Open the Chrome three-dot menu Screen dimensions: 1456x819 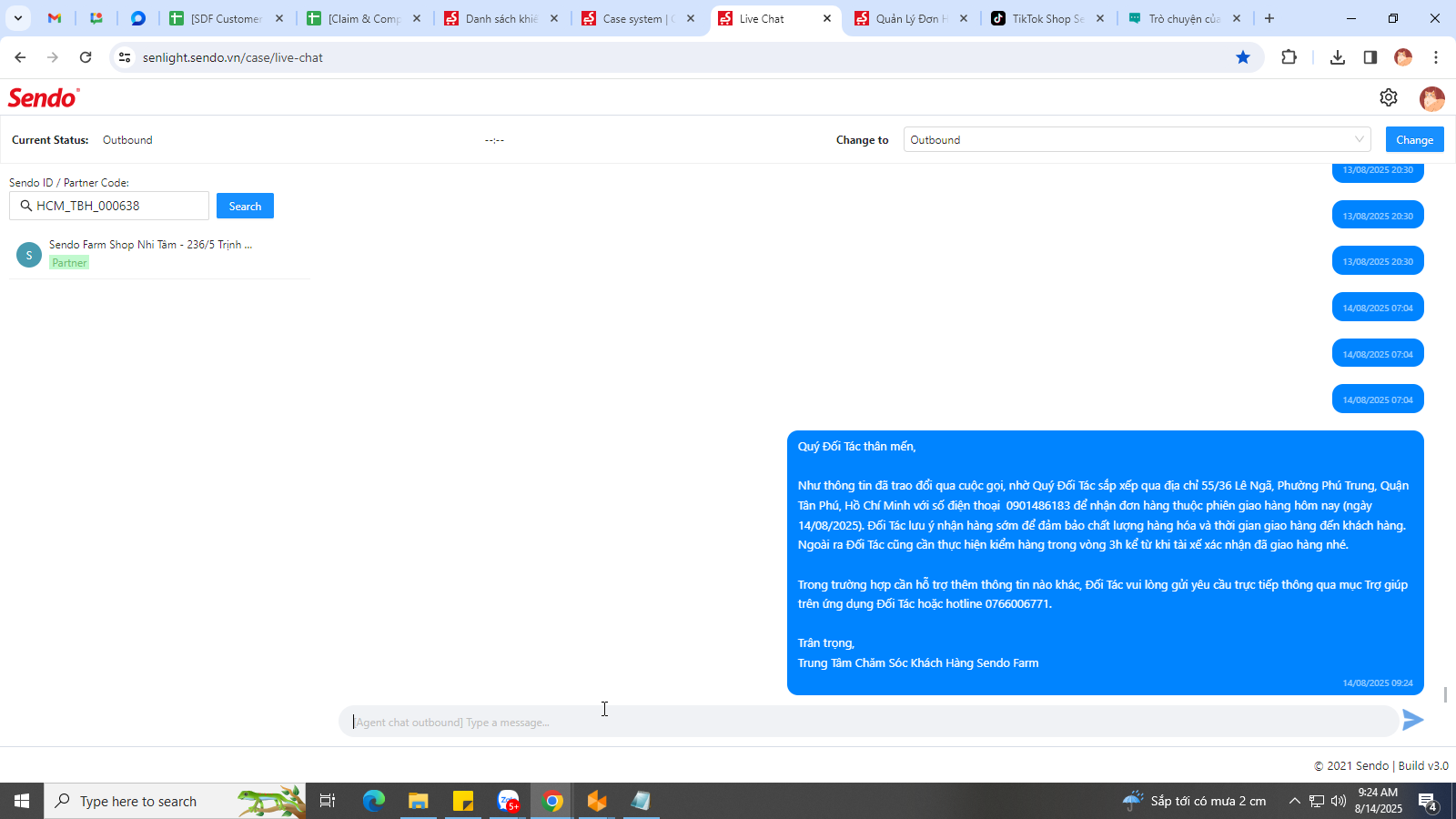(x=1436, y=57)
